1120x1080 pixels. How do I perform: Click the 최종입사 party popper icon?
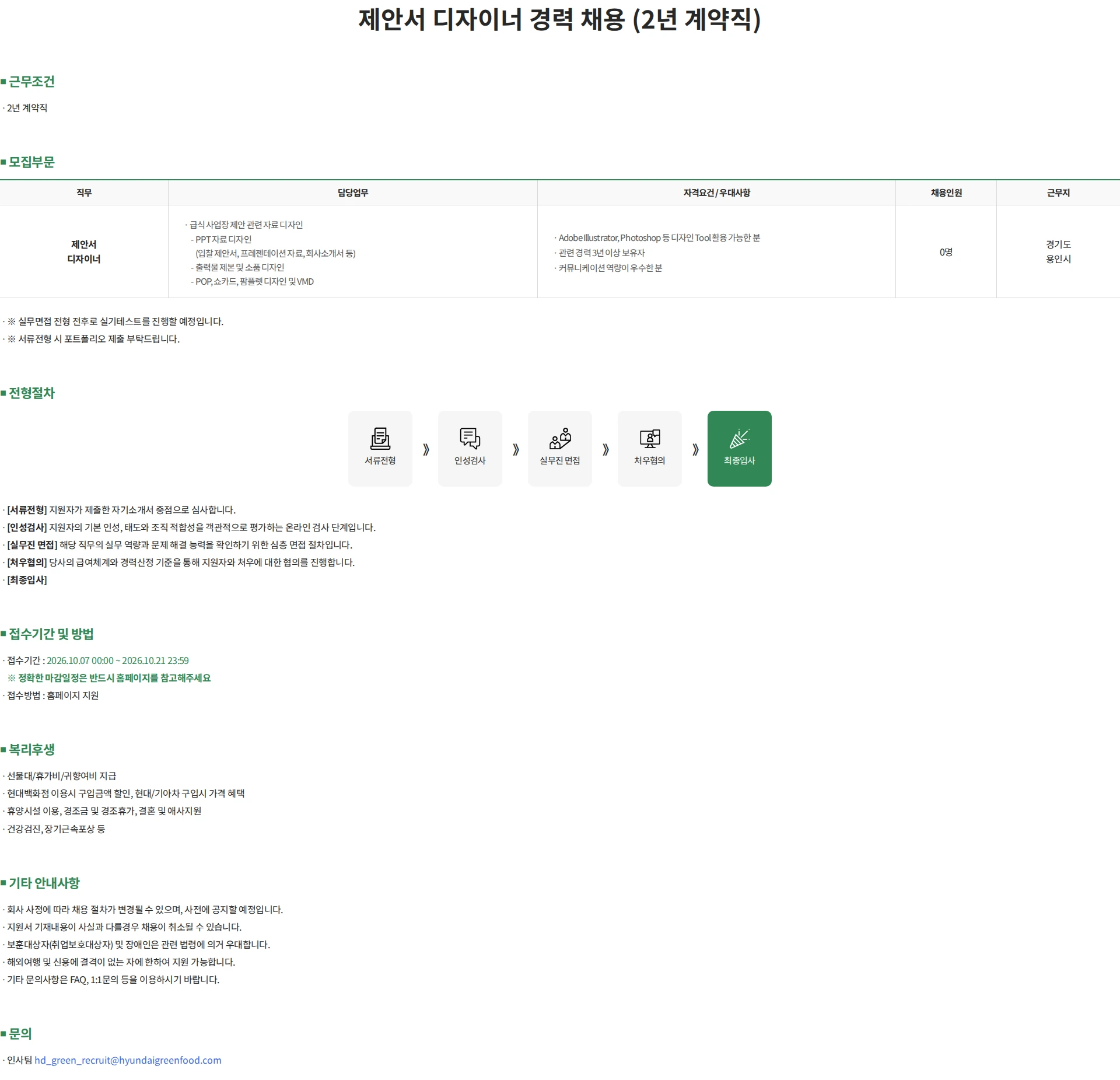point(740,438)
